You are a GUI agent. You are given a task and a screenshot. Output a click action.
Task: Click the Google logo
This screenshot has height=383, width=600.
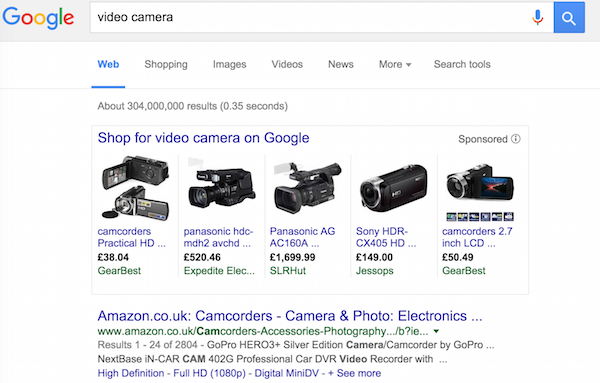pyautogui.click(x=38, y=18)
